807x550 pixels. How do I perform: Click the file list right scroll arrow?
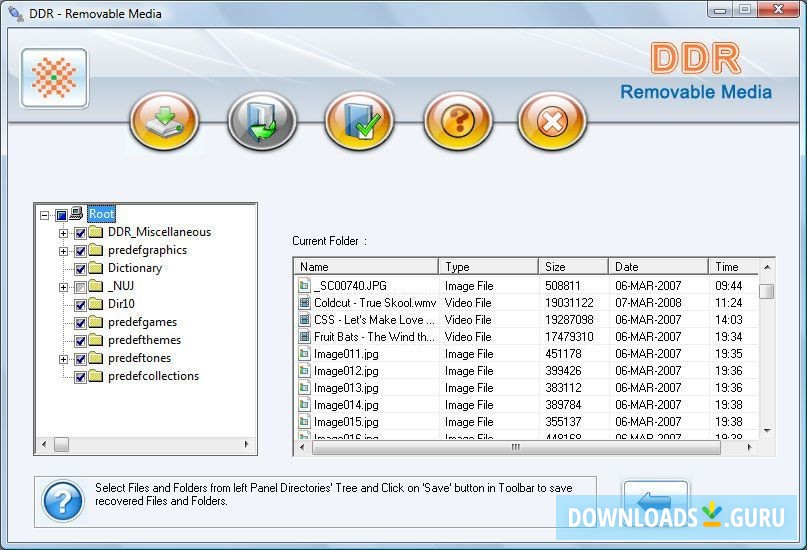pyautogui.click(x=749, y=448)
